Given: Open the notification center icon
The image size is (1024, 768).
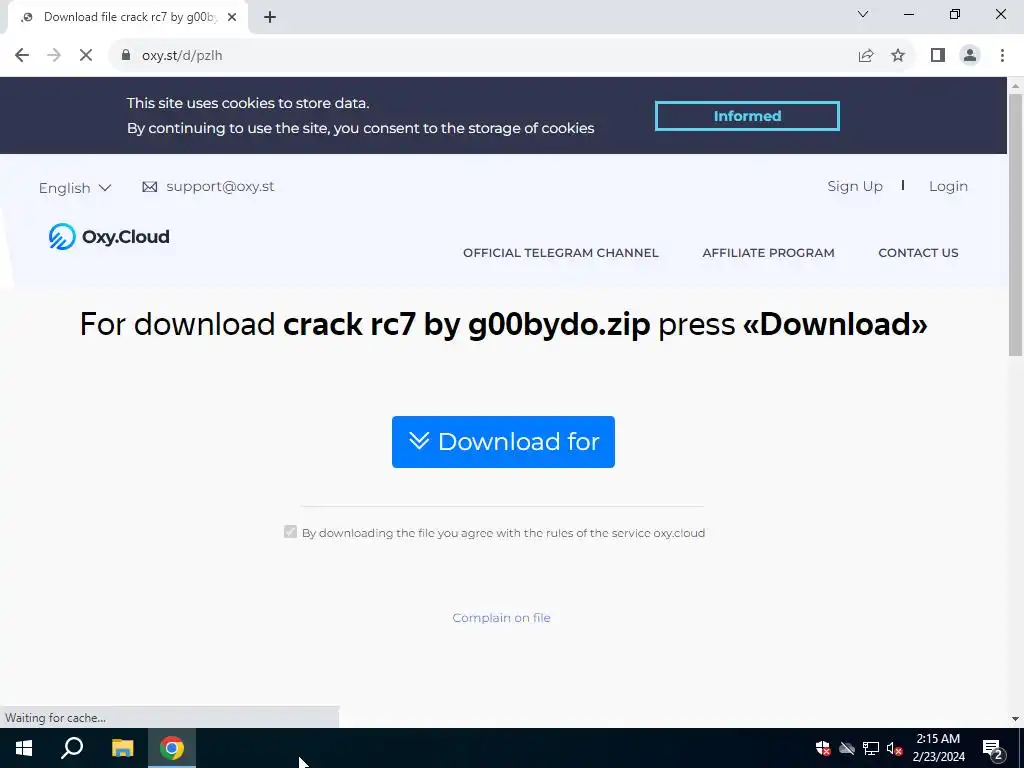Looking at the screenshot, I should 993,748.
